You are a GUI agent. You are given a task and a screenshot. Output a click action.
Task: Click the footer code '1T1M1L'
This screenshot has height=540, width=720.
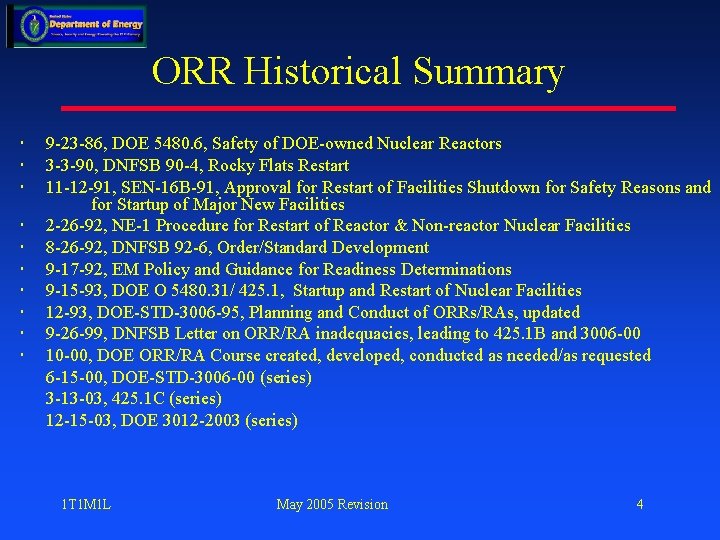86,505
